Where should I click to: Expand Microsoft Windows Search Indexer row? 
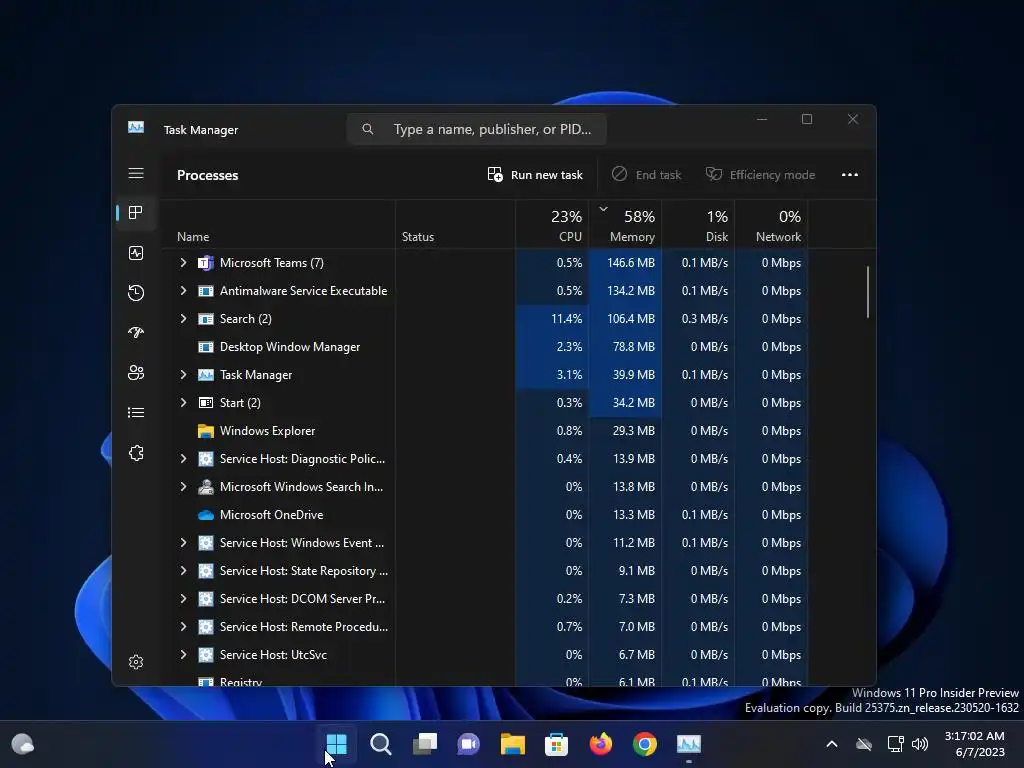(x=184, y=487)
